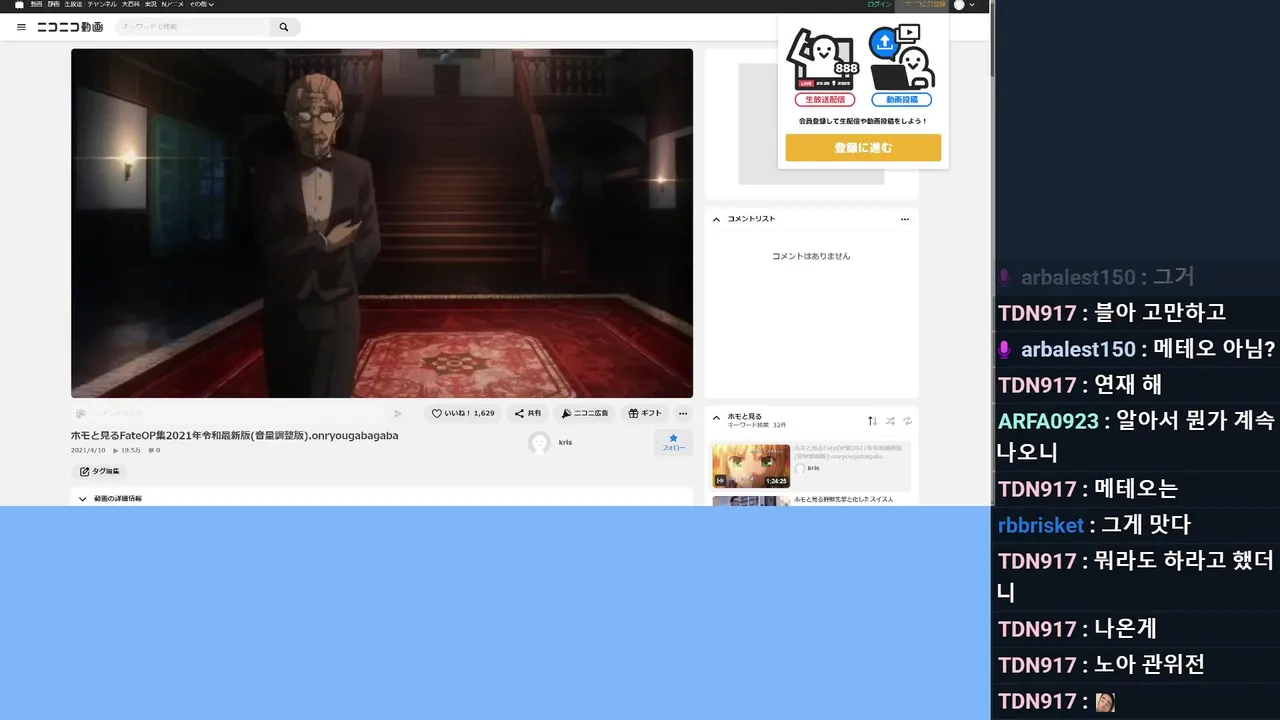1280x720 pixels.
Task: Click the タグ編集 button
Action: (x=100, y=471)
